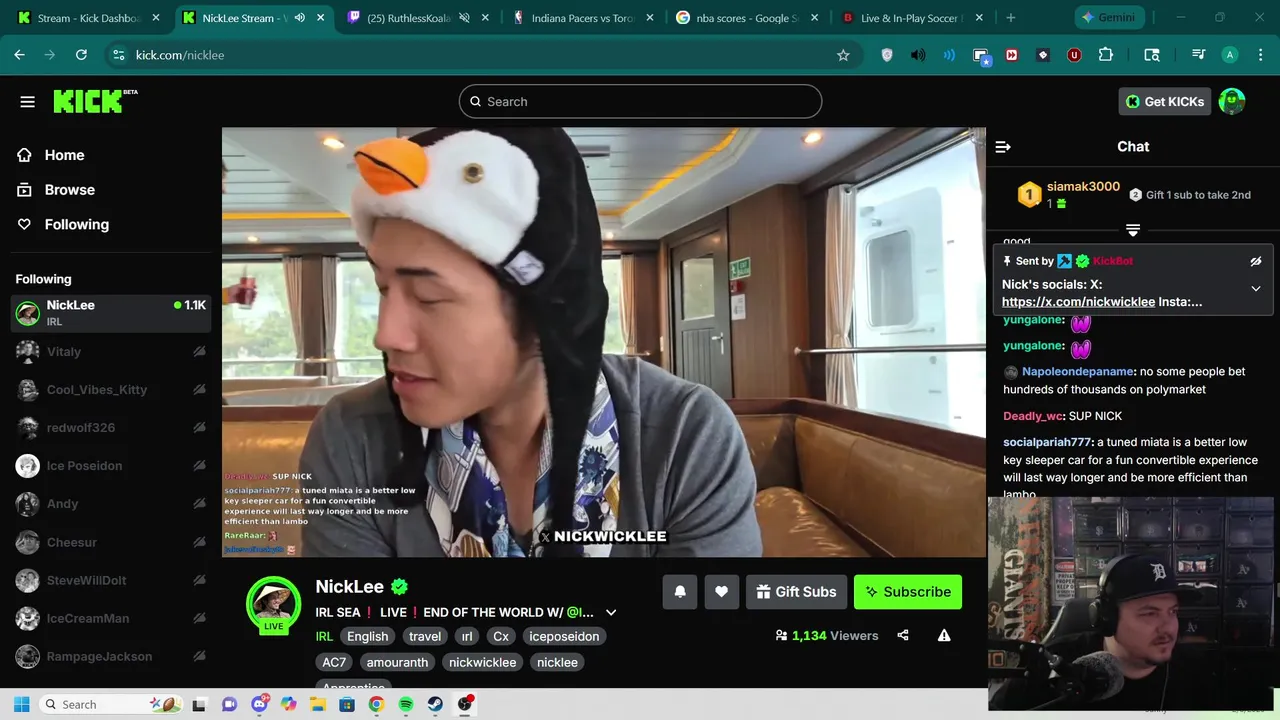Open the Kick hamburger sidebar menu
1280x720 pixels.
(x=27, y=101)
